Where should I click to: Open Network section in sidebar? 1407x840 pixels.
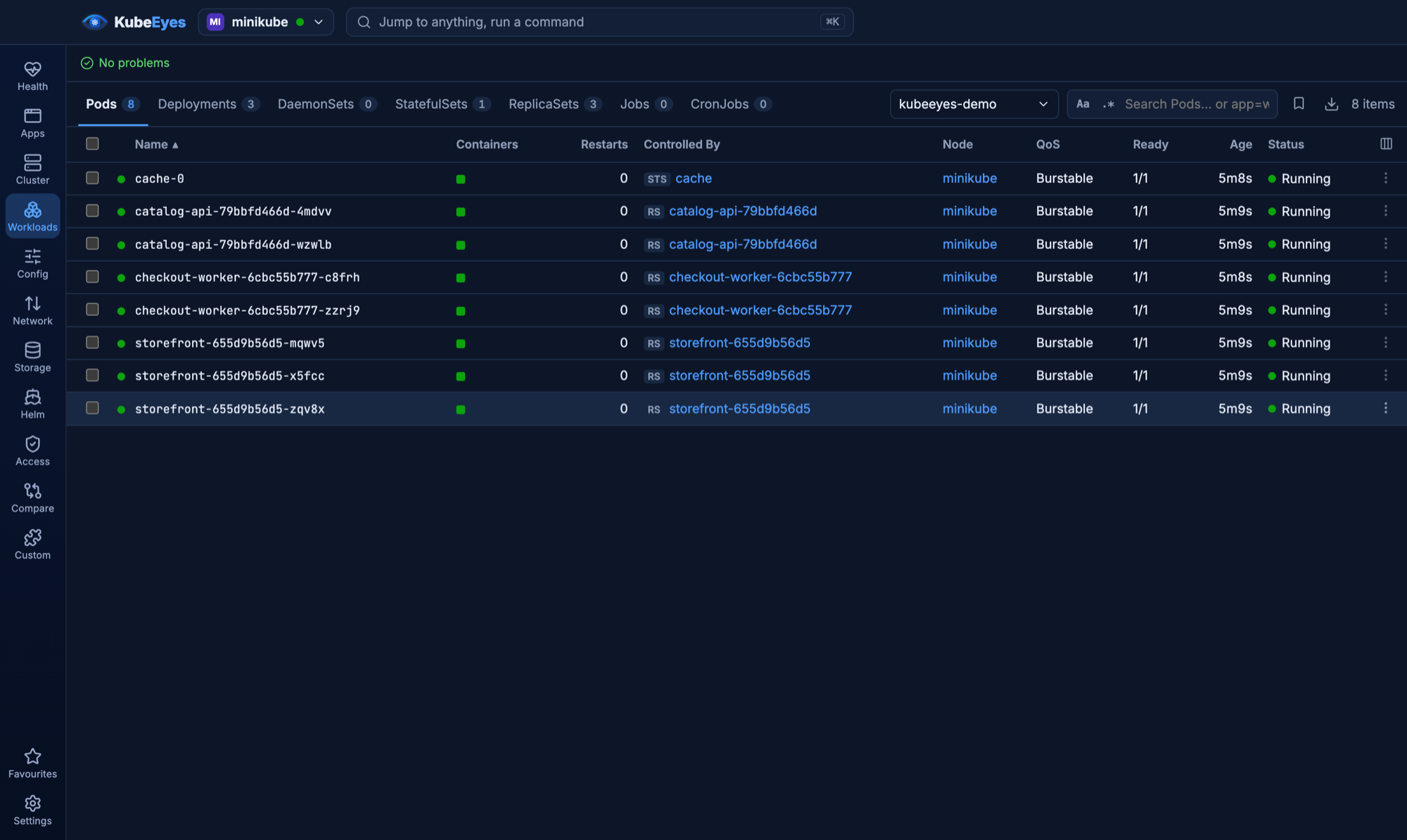tap(32, 310)
